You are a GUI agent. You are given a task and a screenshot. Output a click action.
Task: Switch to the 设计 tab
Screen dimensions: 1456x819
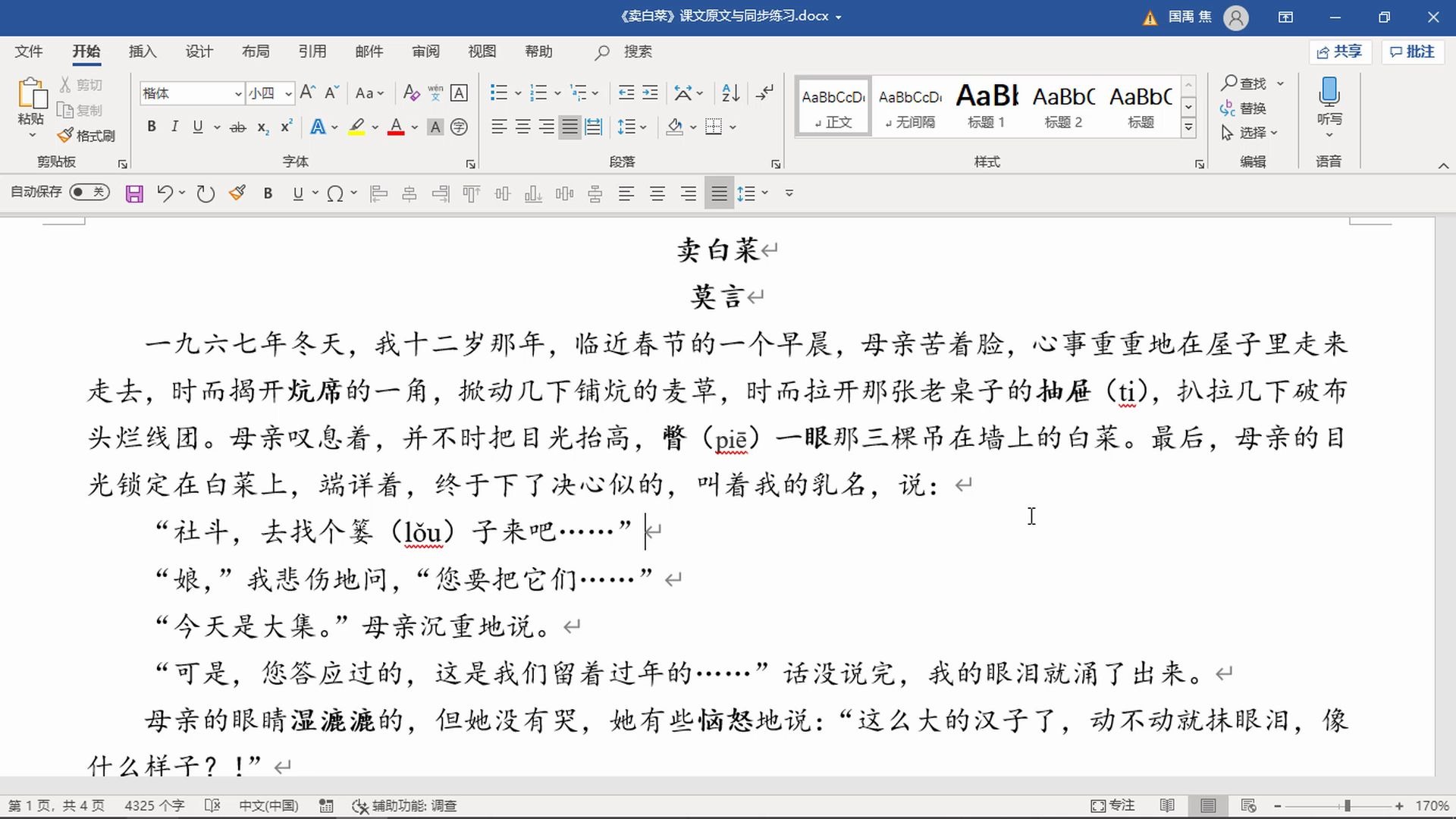point(199,52)
